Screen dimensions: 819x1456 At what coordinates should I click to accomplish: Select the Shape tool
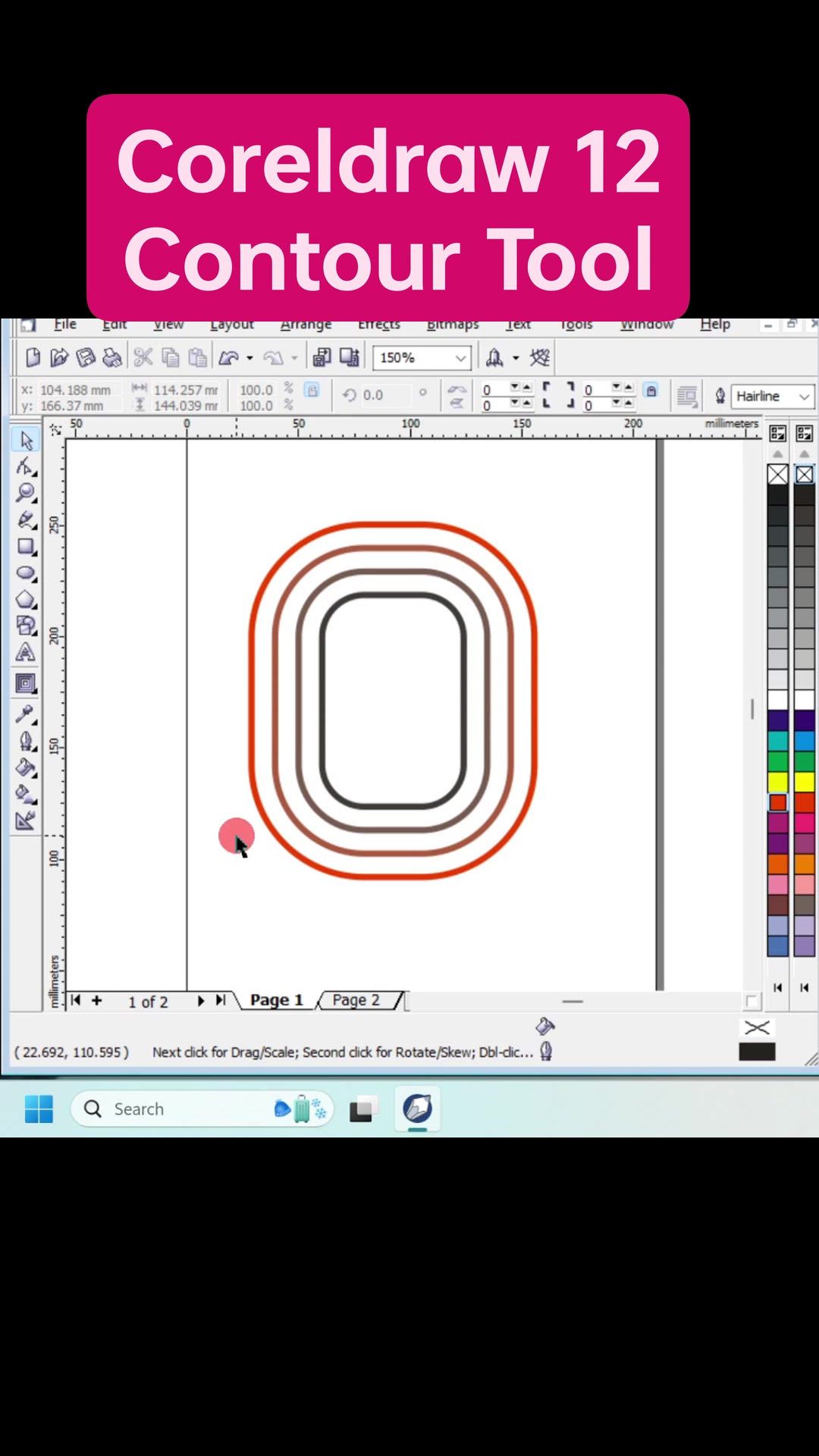(x=26, y=466)
